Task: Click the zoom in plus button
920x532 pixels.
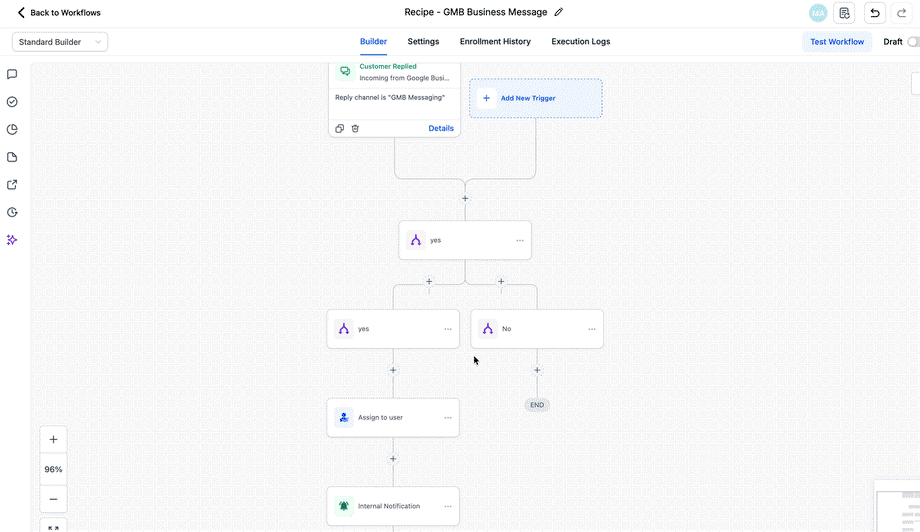Action: [x=53, y=439]
